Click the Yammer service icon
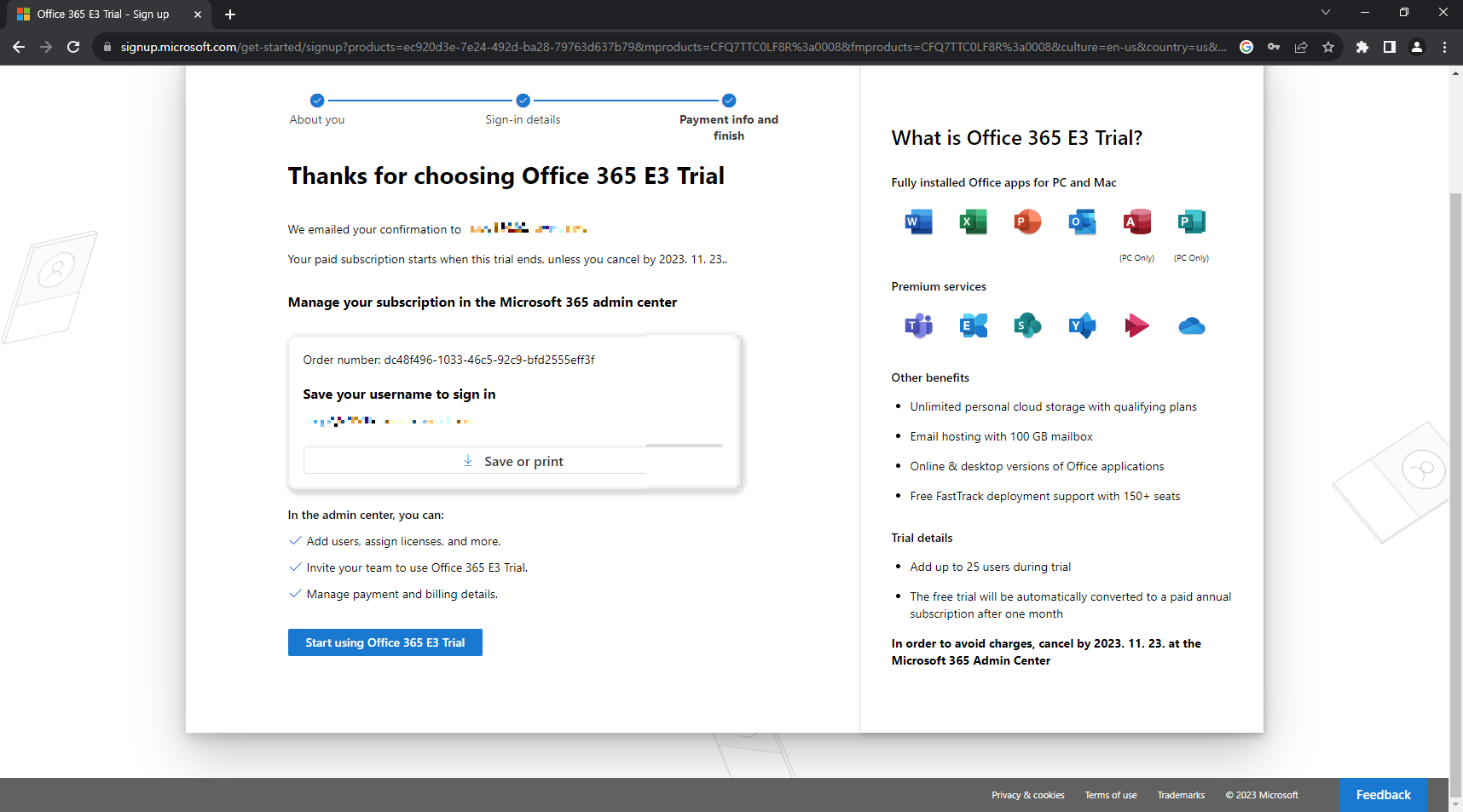This screenshot has height=812, width=1463. click(1082, 325)
